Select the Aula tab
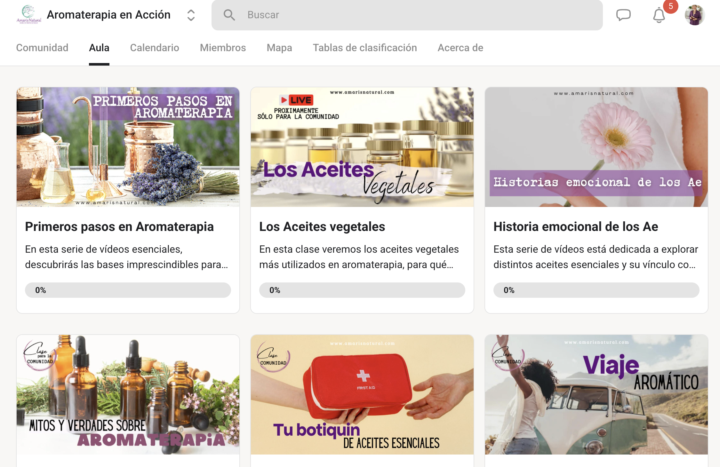 tap(99, 48)
